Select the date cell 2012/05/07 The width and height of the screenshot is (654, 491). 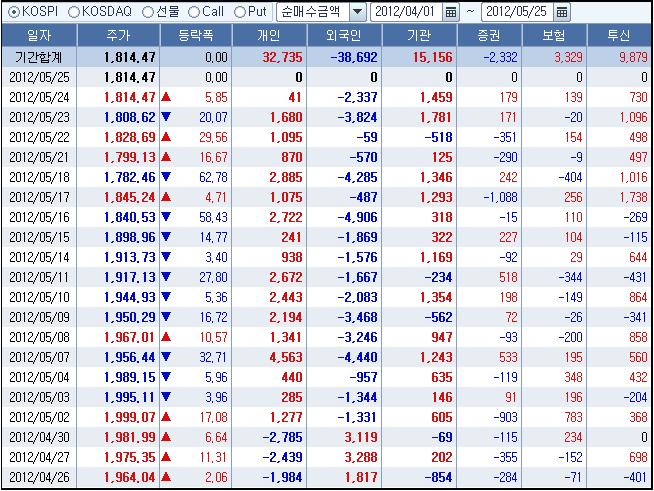(x=39, y=357)
